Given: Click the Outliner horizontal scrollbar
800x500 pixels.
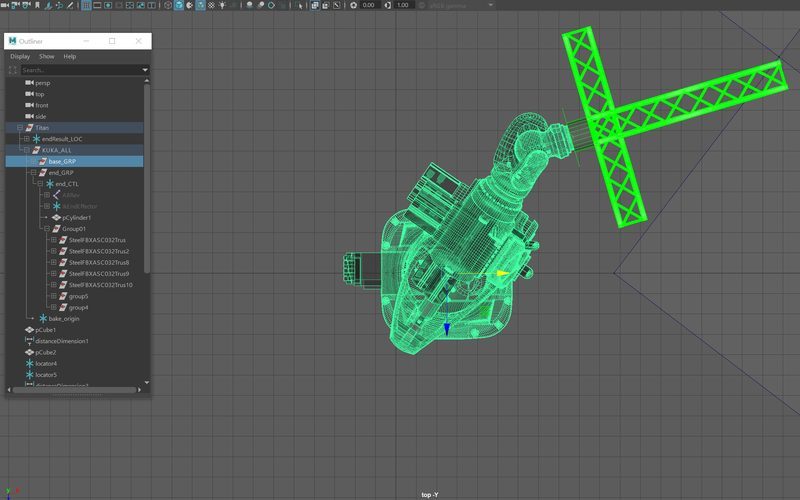Looking at the screenshot, I should [74, 390].
